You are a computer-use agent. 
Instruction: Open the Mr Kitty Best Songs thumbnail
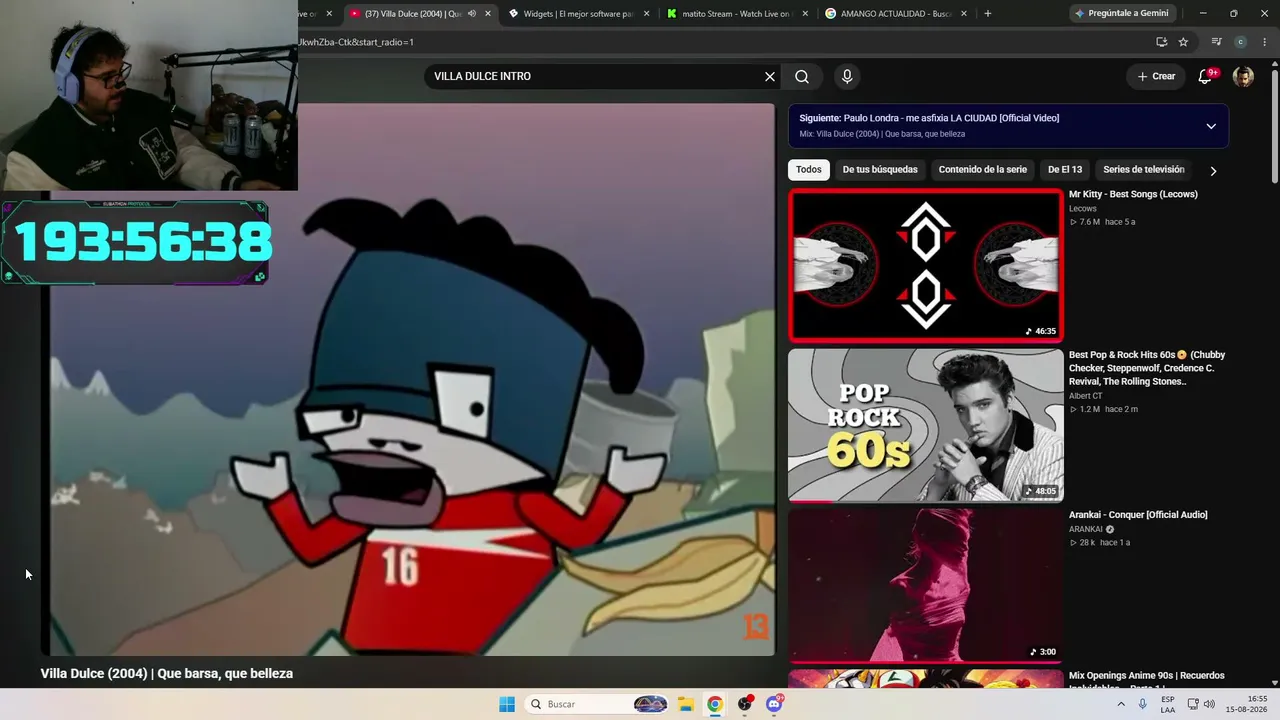(926, 266)
